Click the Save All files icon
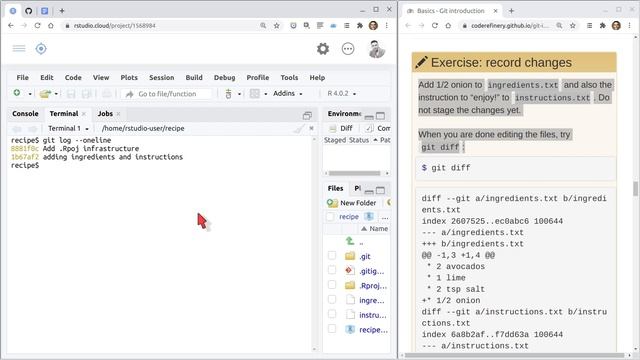 click(86, 94)
